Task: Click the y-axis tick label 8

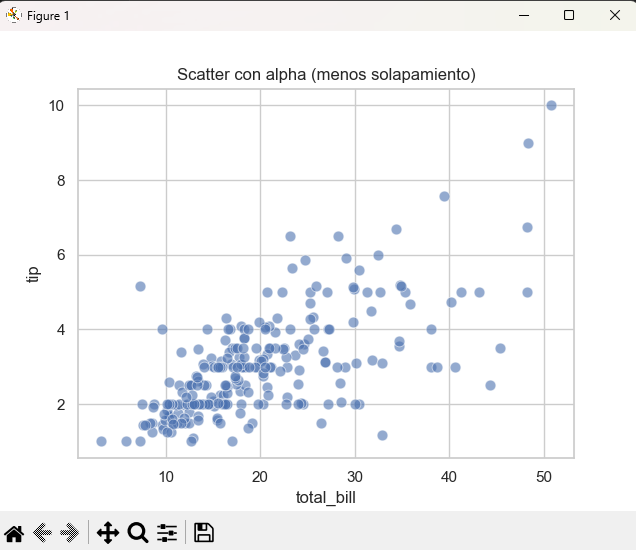Action: pos(59,181)
